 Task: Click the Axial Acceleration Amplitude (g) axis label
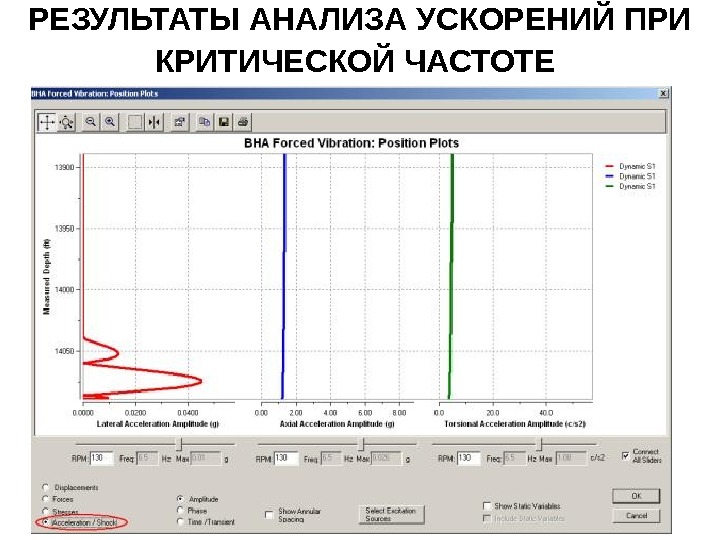[x=337, y=424]
